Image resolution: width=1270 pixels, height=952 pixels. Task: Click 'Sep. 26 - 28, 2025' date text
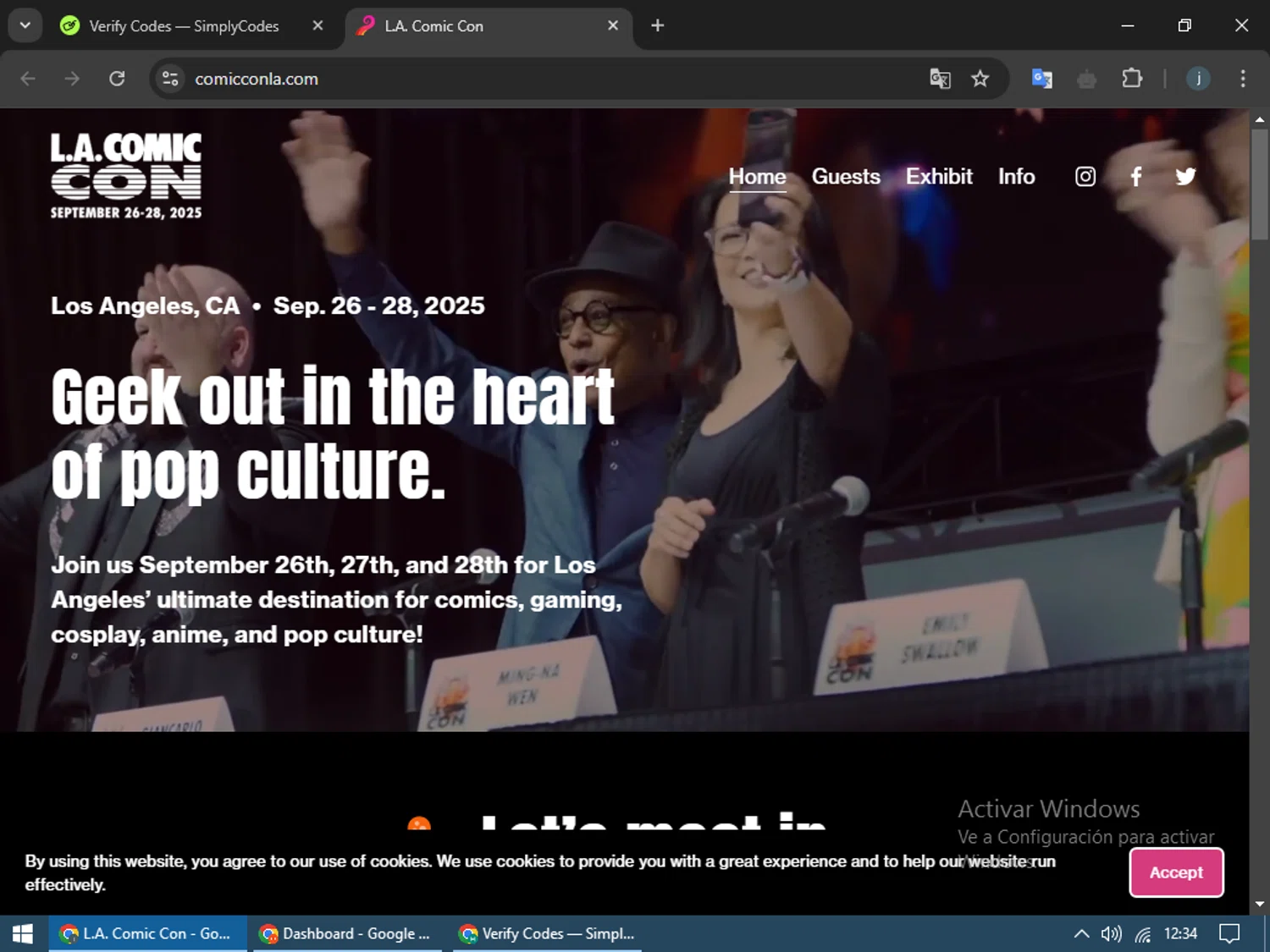(378, 305)
